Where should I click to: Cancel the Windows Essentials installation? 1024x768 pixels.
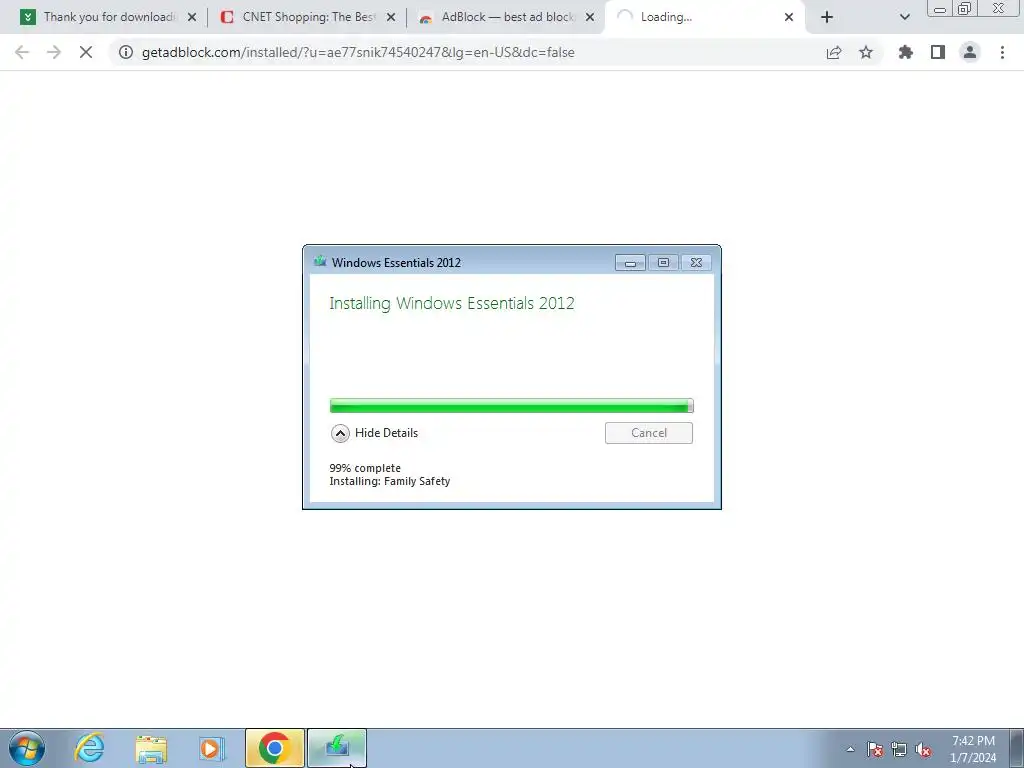point(648,433)
